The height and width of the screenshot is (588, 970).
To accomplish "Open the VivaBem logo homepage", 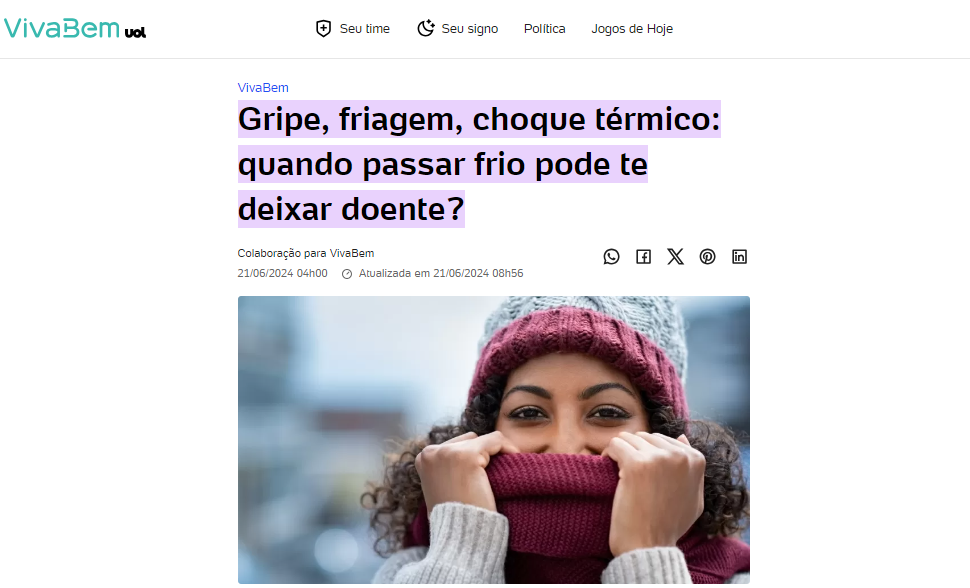I will pos(61,28).
